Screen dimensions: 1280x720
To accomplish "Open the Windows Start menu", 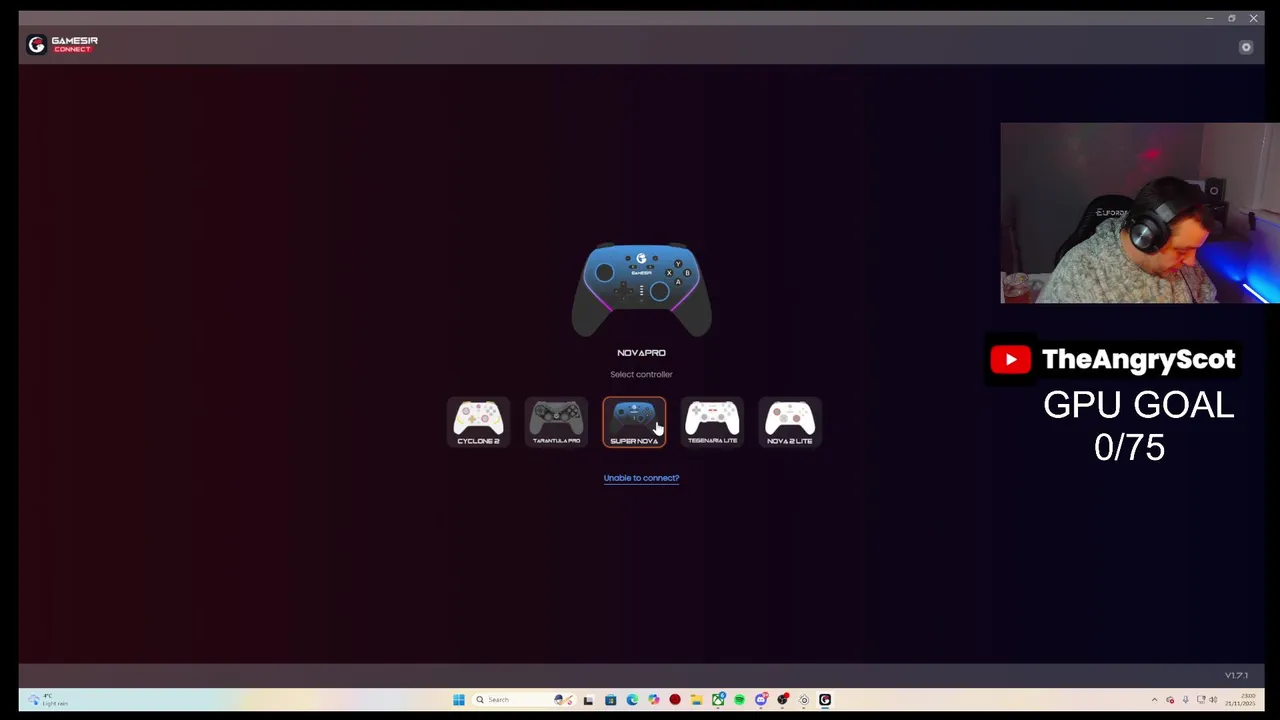I will [x=459, y=700].
